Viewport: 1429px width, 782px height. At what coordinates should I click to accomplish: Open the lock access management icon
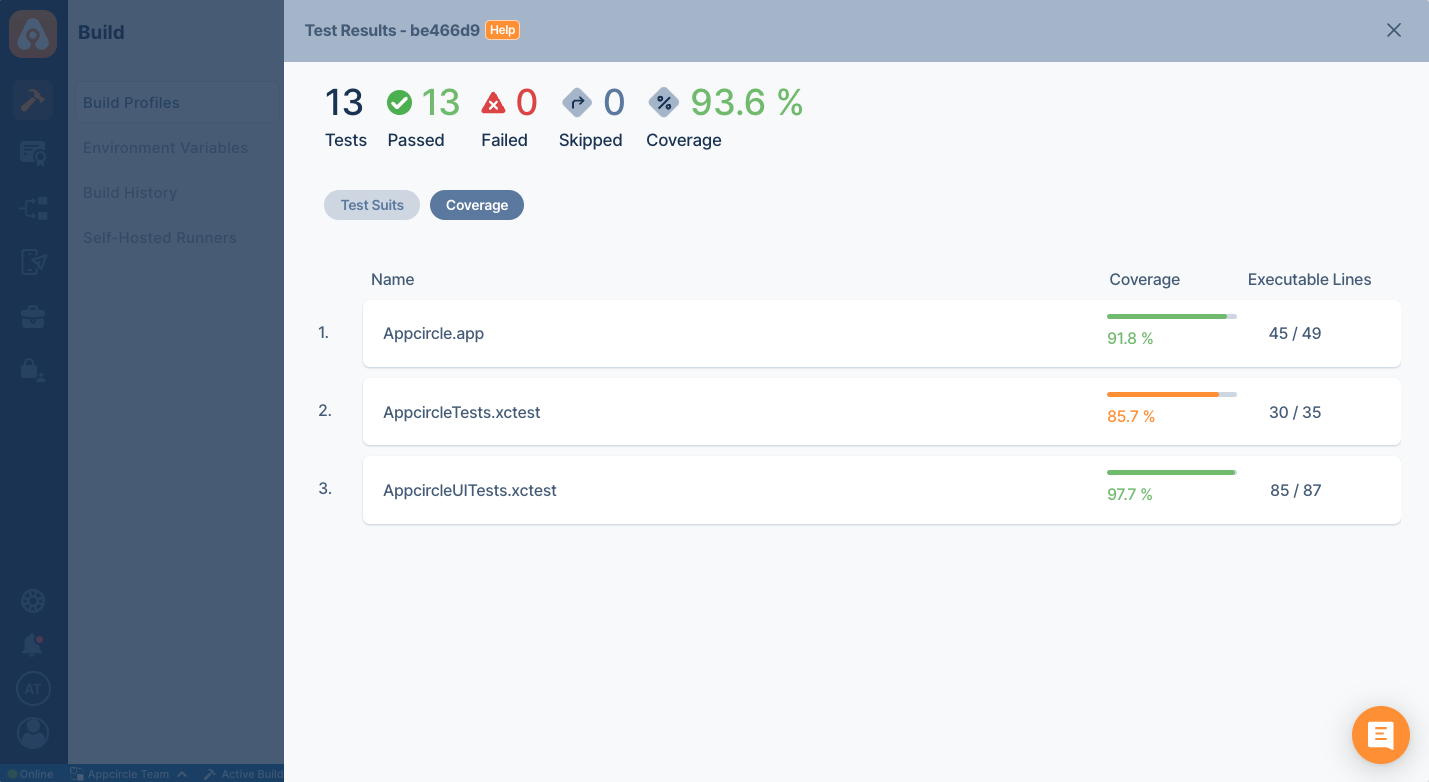click(33, 370)
